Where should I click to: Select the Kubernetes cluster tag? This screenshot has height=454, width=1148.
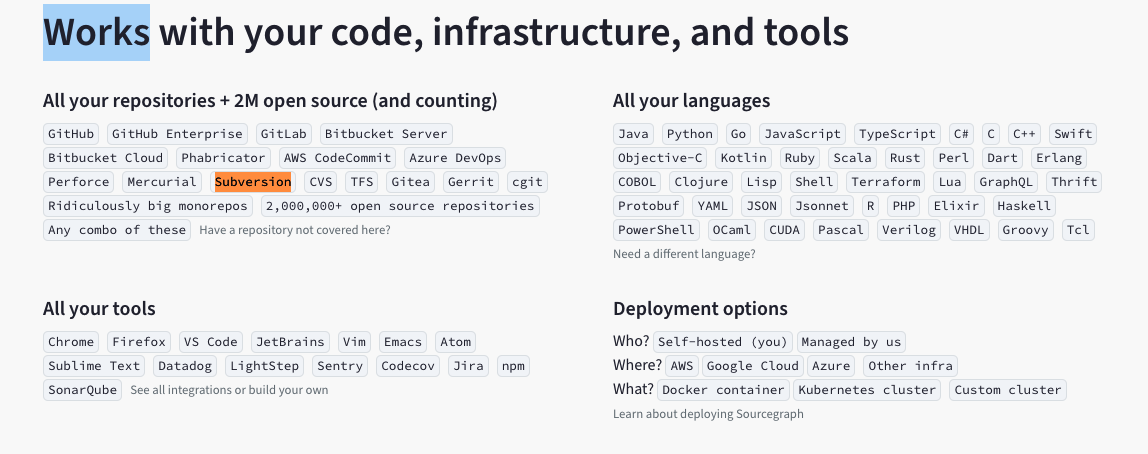(867, 390)
